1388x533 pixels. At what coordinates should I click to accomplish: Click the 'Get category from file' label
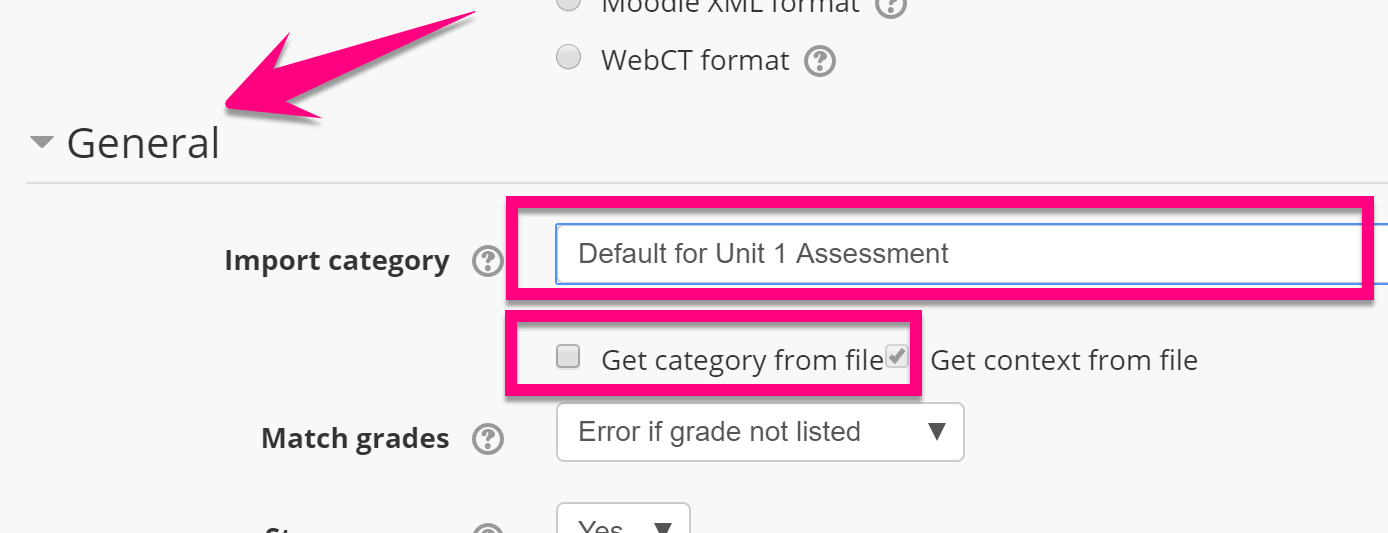tap(741, 360)
